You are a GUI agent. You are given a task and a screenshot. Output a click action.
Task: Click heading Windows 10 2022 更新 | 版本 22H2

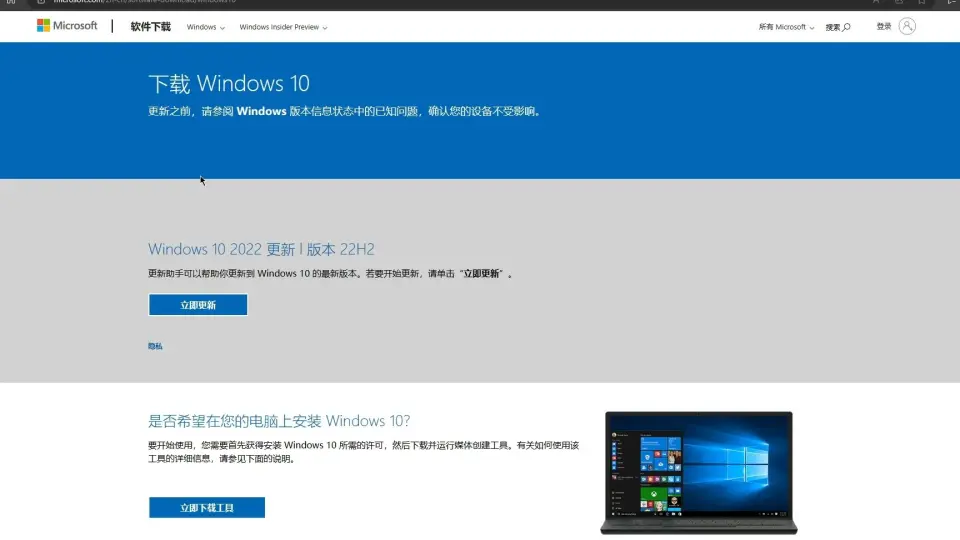tap(261, 249)
